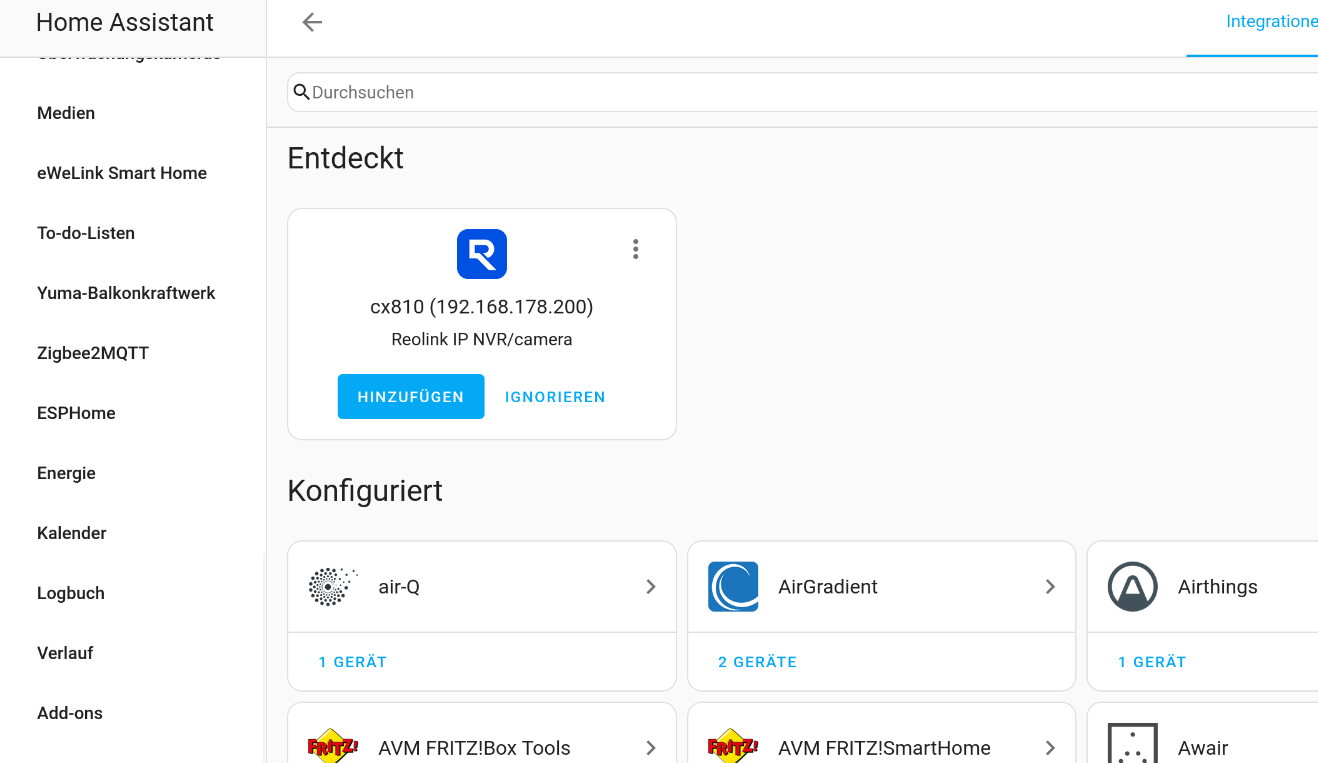
Task: Click the back arrow icon
Action: pyautogui.click(x=312, y=22)
